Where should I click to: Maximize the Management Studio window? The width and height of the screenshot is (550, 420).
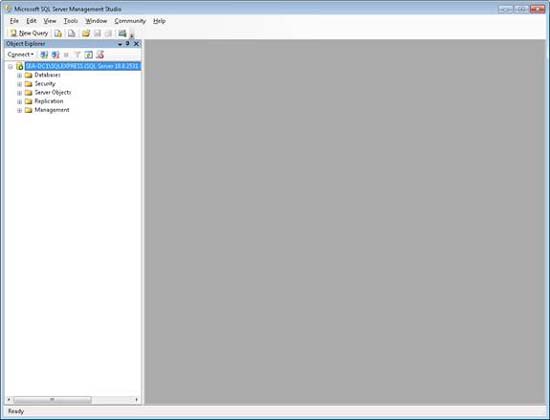click(521, 9)
